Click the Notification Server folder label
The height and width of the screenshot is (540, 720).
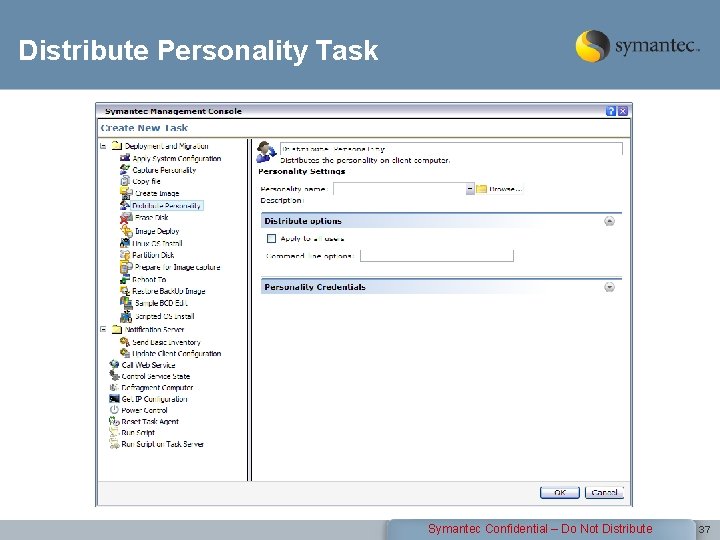[154, 329]
